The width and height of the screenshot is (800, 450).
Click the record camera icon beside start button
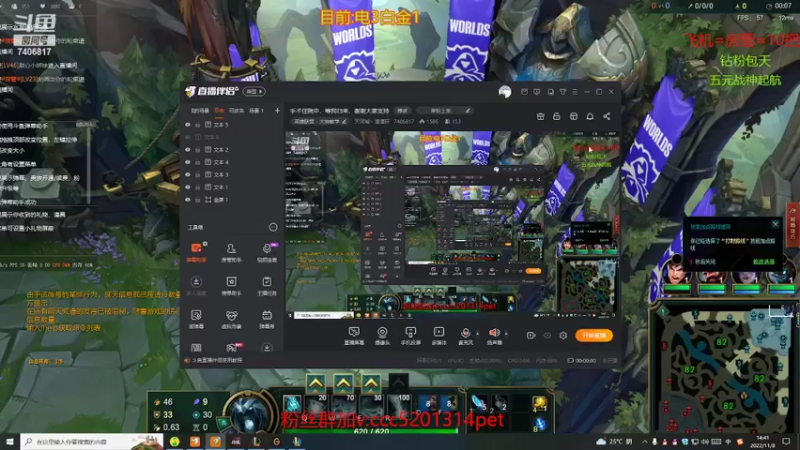[531, 335]
